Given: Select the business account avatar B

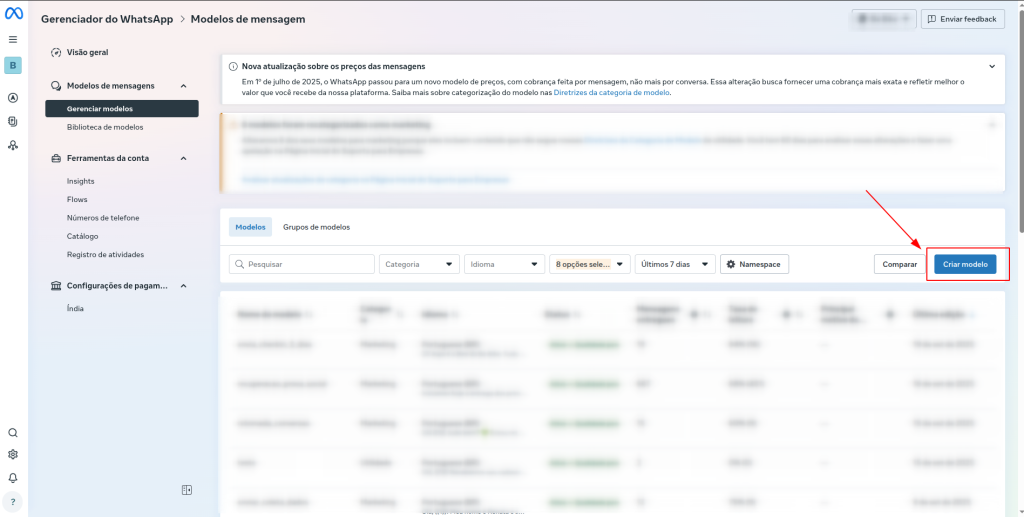Looking at the screenshot, I should (x=13, y=66).
